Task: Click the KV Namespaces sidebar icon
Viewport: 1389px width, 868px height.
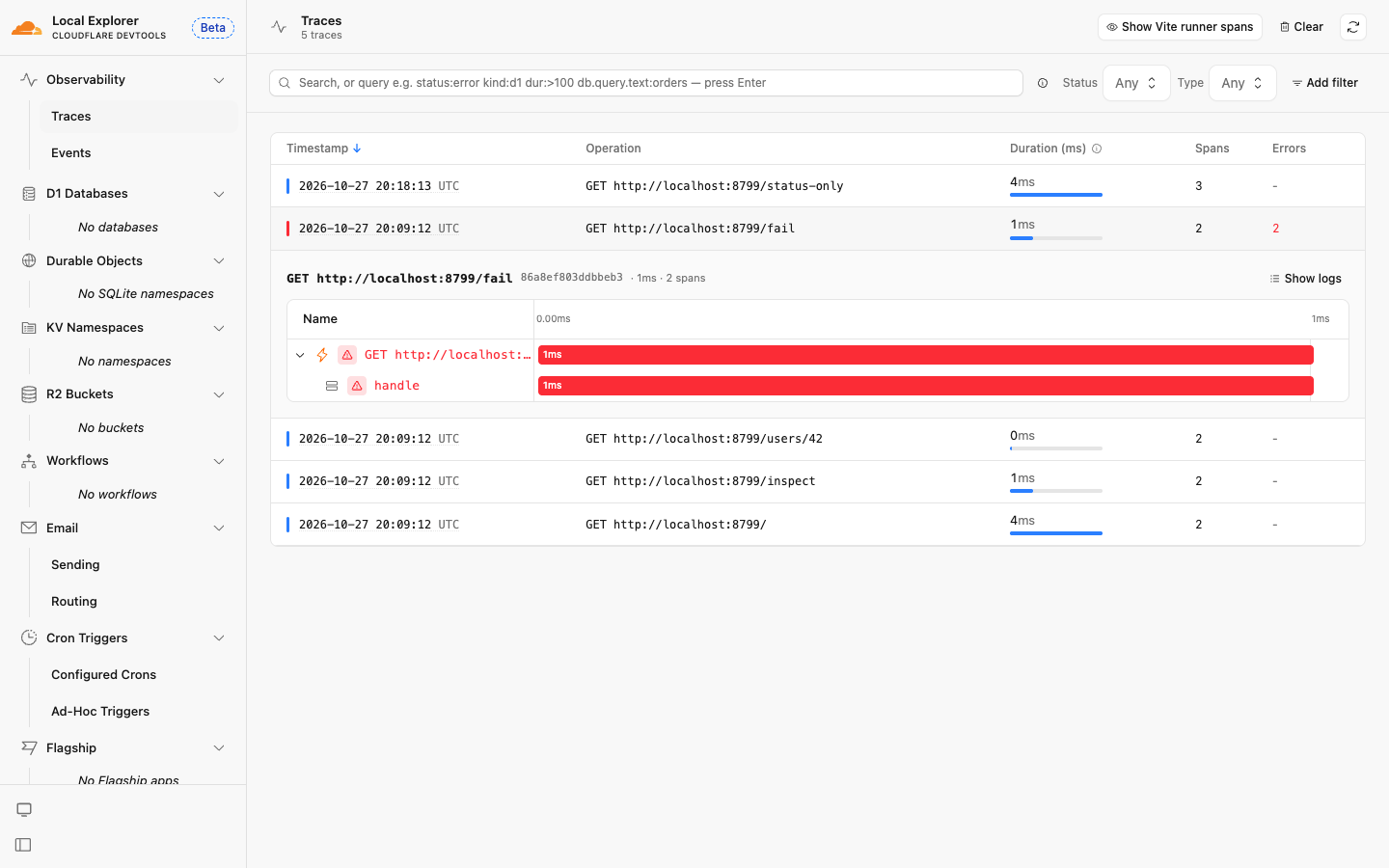Action: pos(29,328)
